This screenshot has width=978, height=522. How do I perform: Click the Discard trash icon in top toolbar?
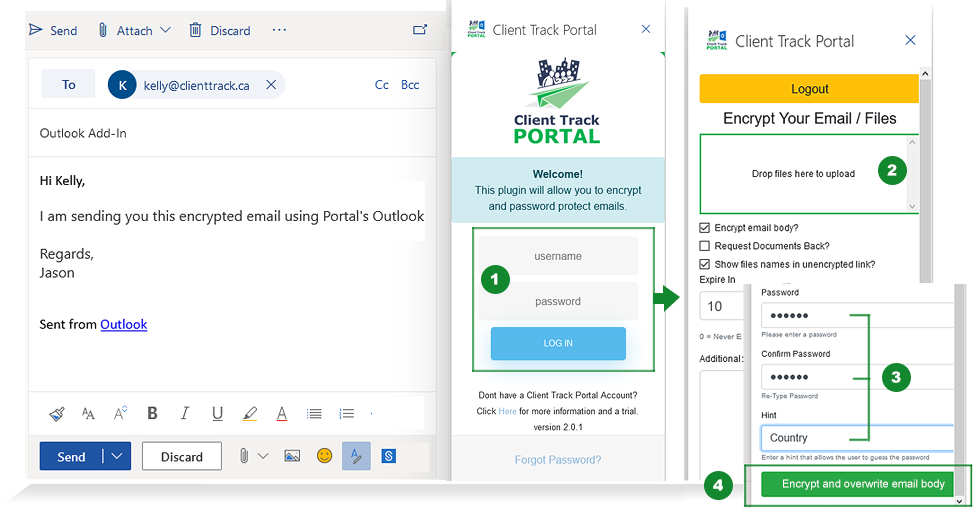pyautogui.click(x=195, y=30)
